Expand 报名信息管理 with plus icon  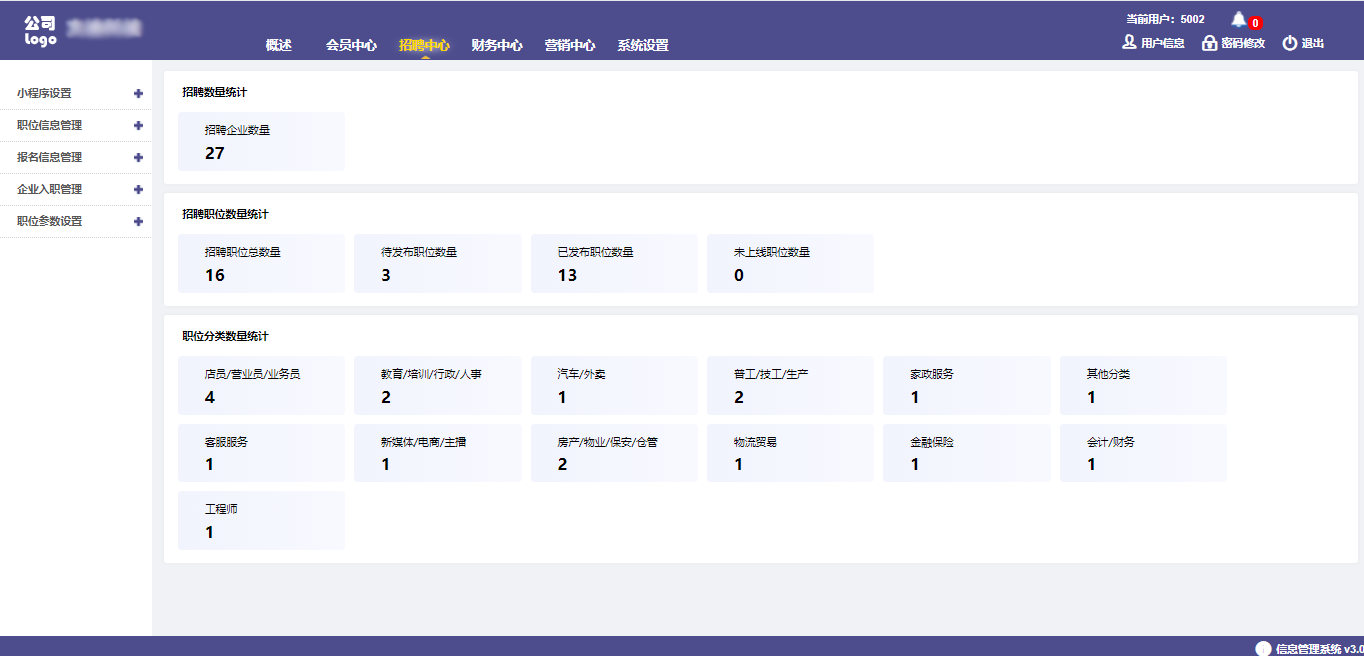pyautogui.click(x=138, y=158)
